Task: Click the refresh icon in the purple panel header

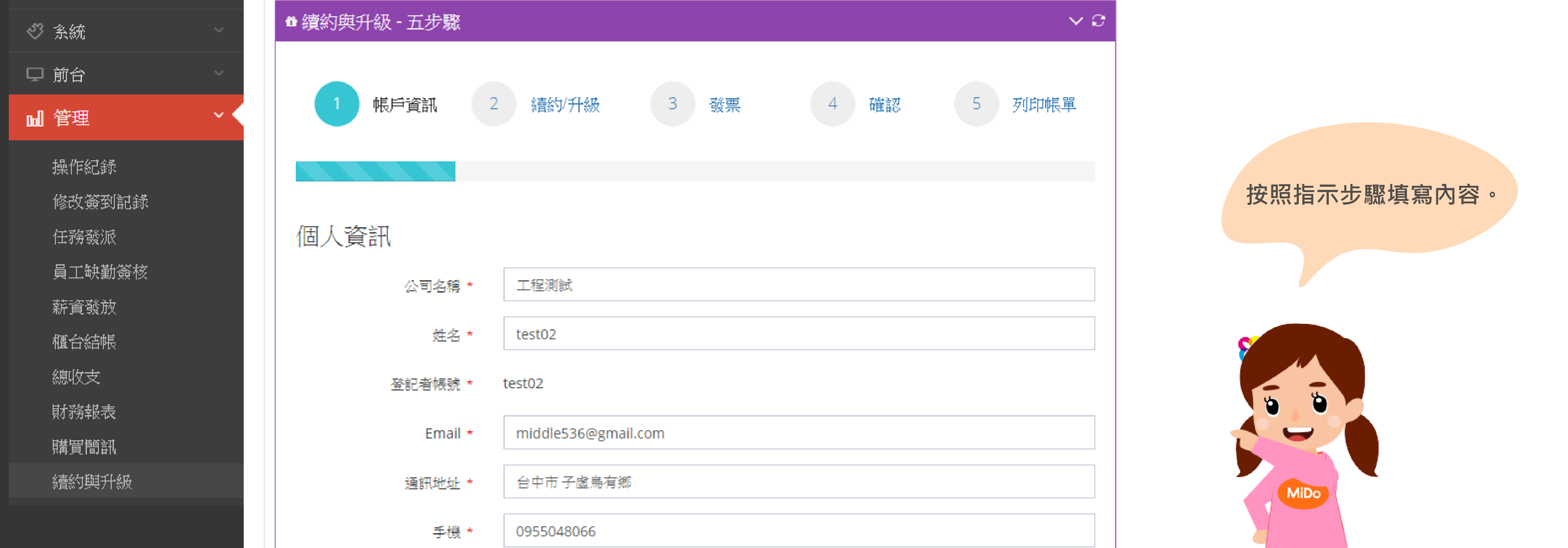Action: [1098, 21]
